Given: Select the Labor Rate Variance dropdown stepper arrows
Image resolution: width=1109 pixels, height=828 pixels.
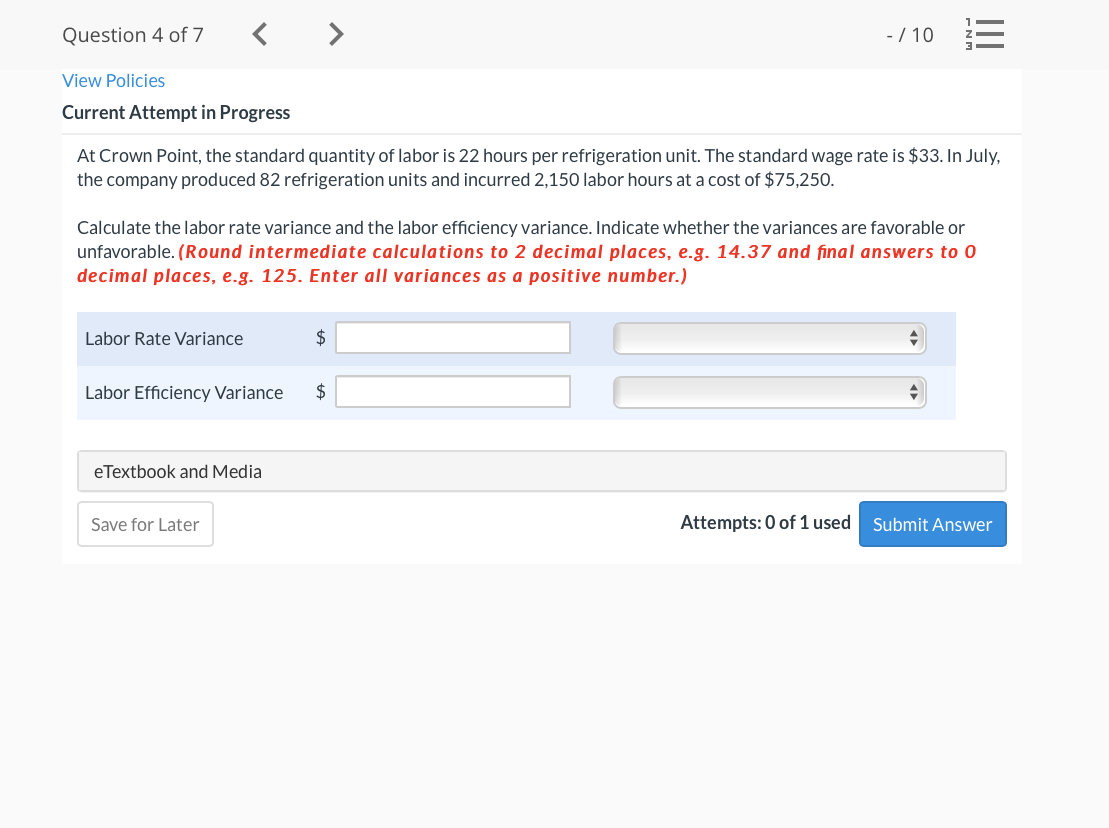Looking at the screenshot, I should click(912, 337).
